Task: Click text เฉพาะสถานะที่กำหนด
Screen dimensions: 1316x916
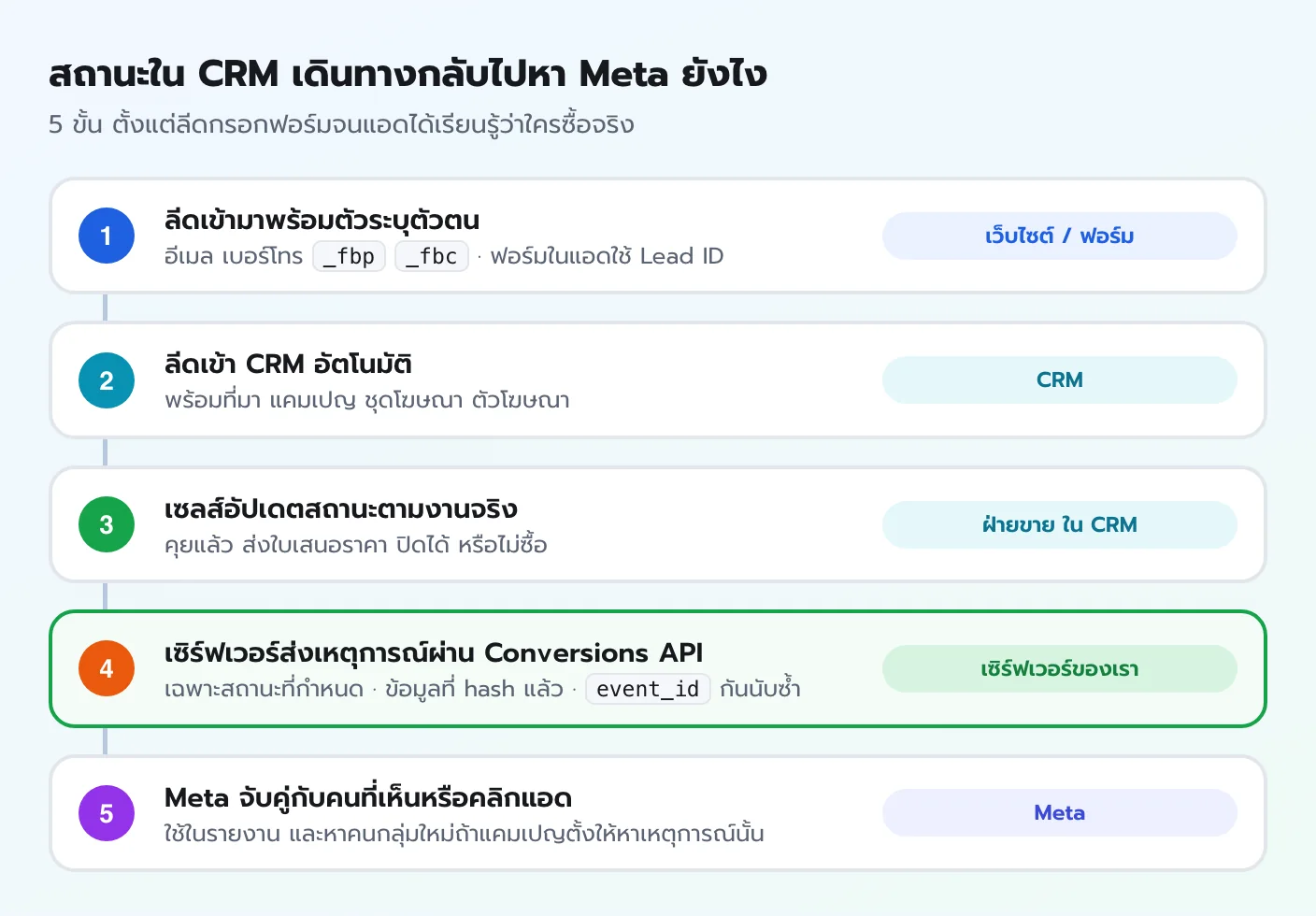Action: [x=264, y=689]
